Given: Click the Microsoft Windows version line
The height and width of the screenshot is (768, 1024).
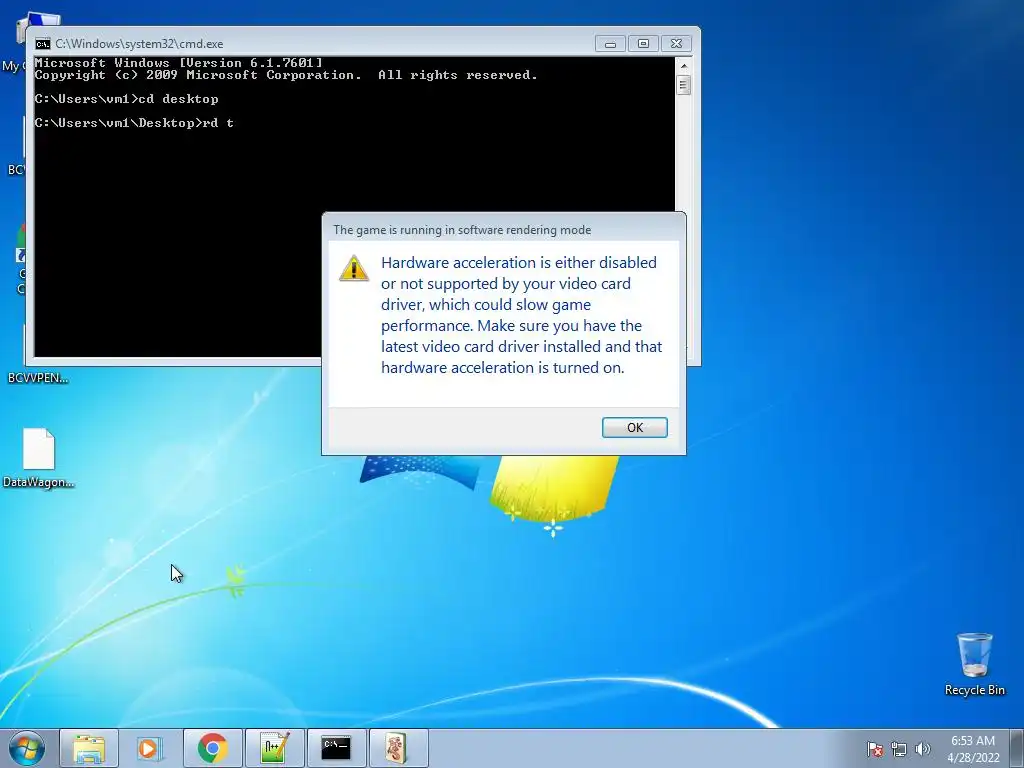Looking at the screenshot, I should click(178, 63).
